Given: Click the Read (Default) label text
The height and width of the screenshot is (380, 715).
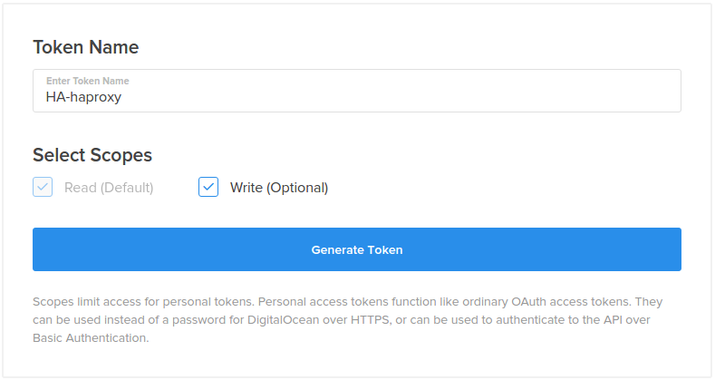Looking at the screenshot, I should [x=109, y=187].
